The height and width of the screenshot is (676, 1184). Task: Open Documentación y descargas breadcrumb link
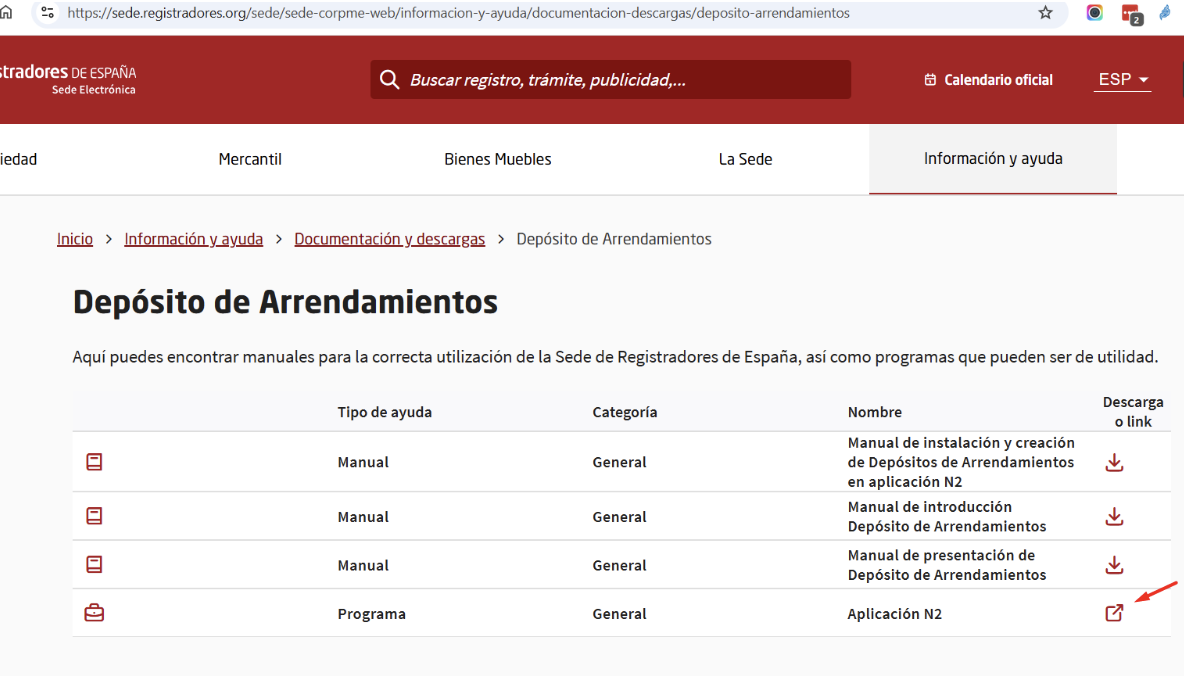click(390, 238)
